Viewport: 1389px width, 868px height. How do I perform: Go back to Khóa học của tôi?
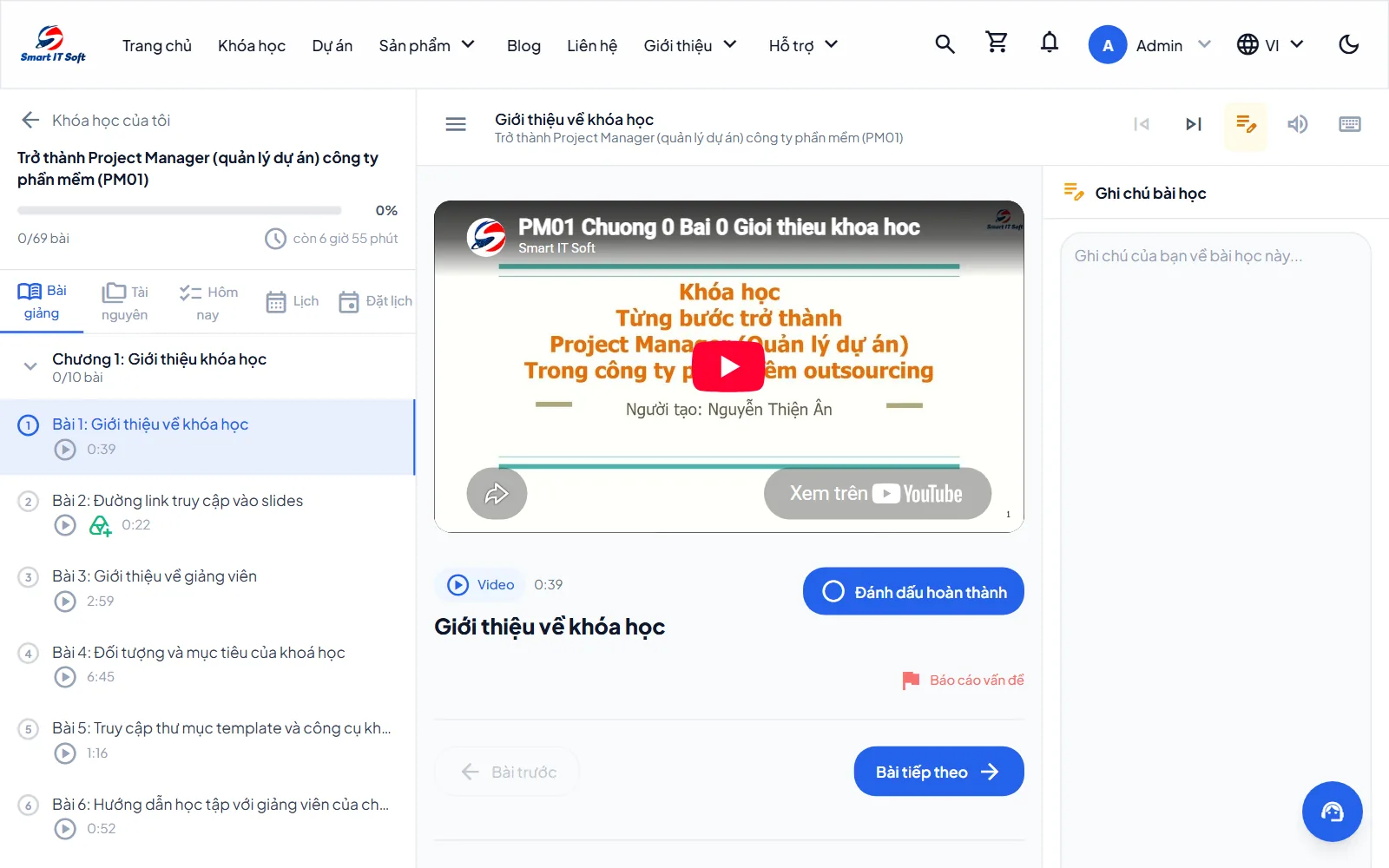(95, 120)
